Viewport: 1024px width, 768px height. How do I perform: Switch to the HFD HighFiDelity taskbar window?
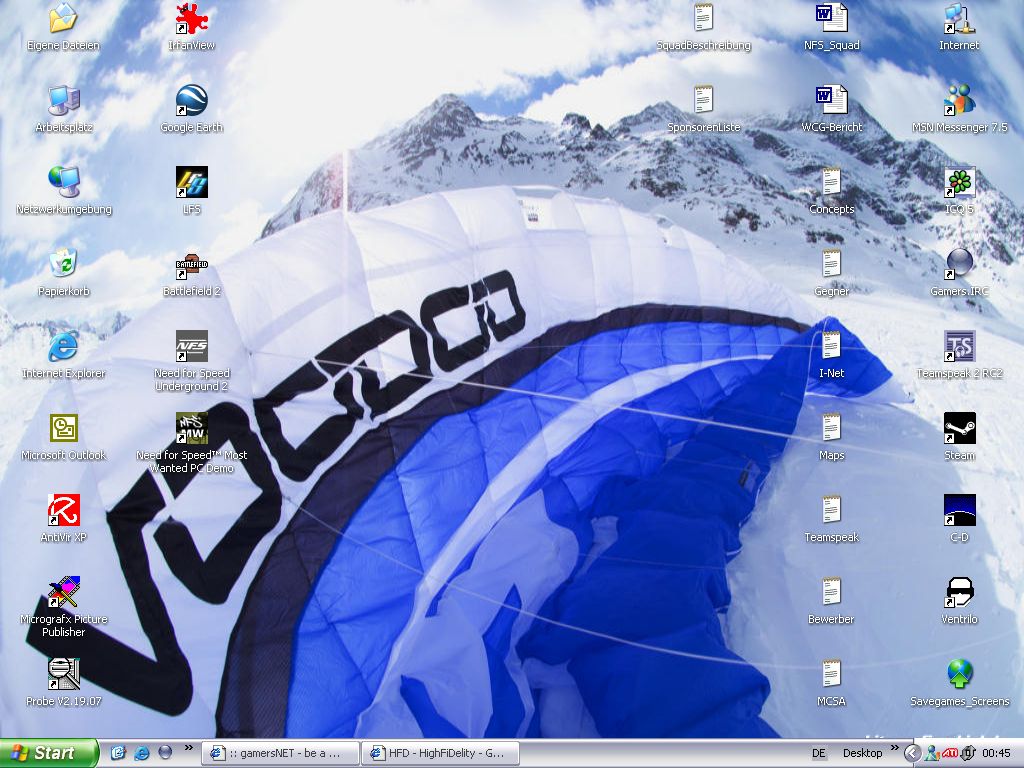[x=440, y=753]
